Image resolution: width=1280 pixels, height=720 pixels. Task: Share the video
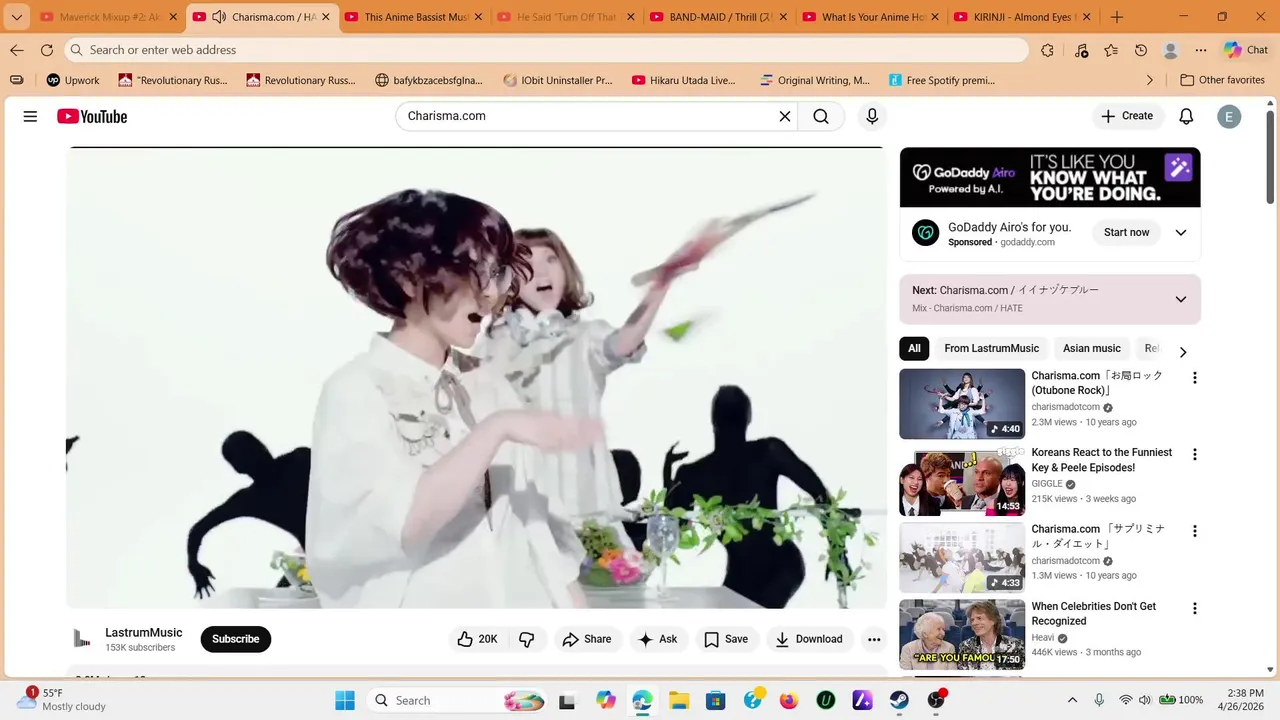coord(587,639)
